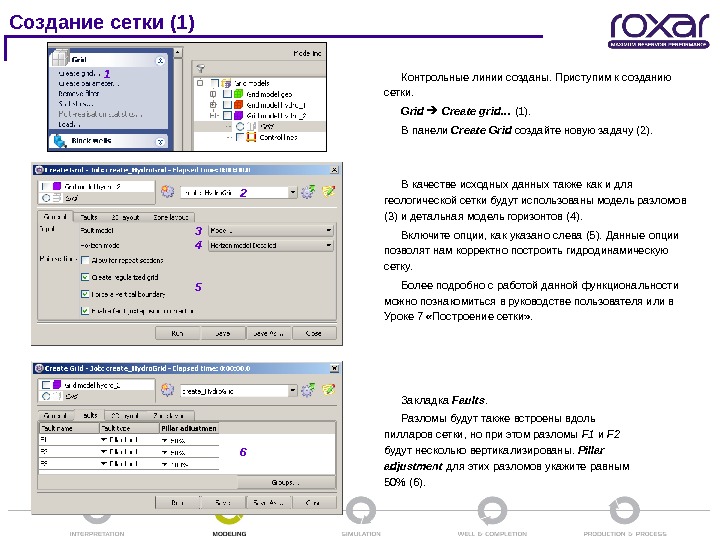Click Save As... button in Faults dialog
This screenshot has width=720, height=540.
point(268,502)
